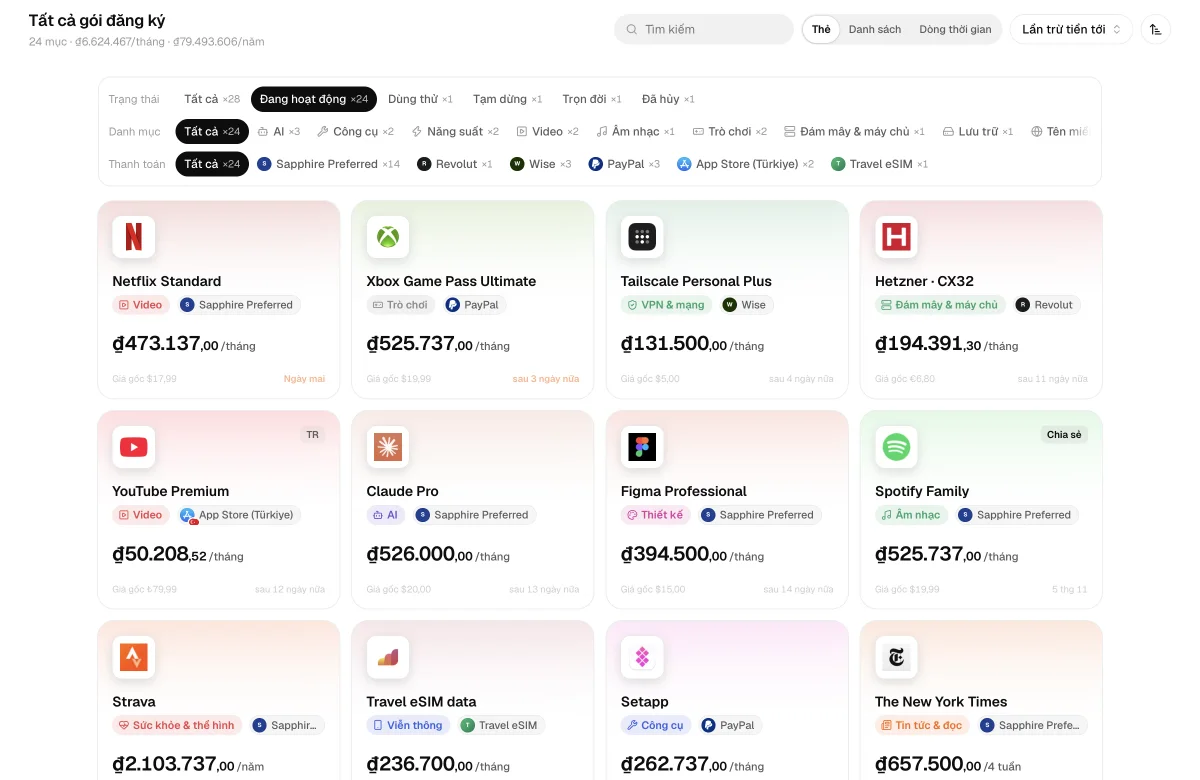Click the YouTube Premium play logo

click(x=133, y=447)
